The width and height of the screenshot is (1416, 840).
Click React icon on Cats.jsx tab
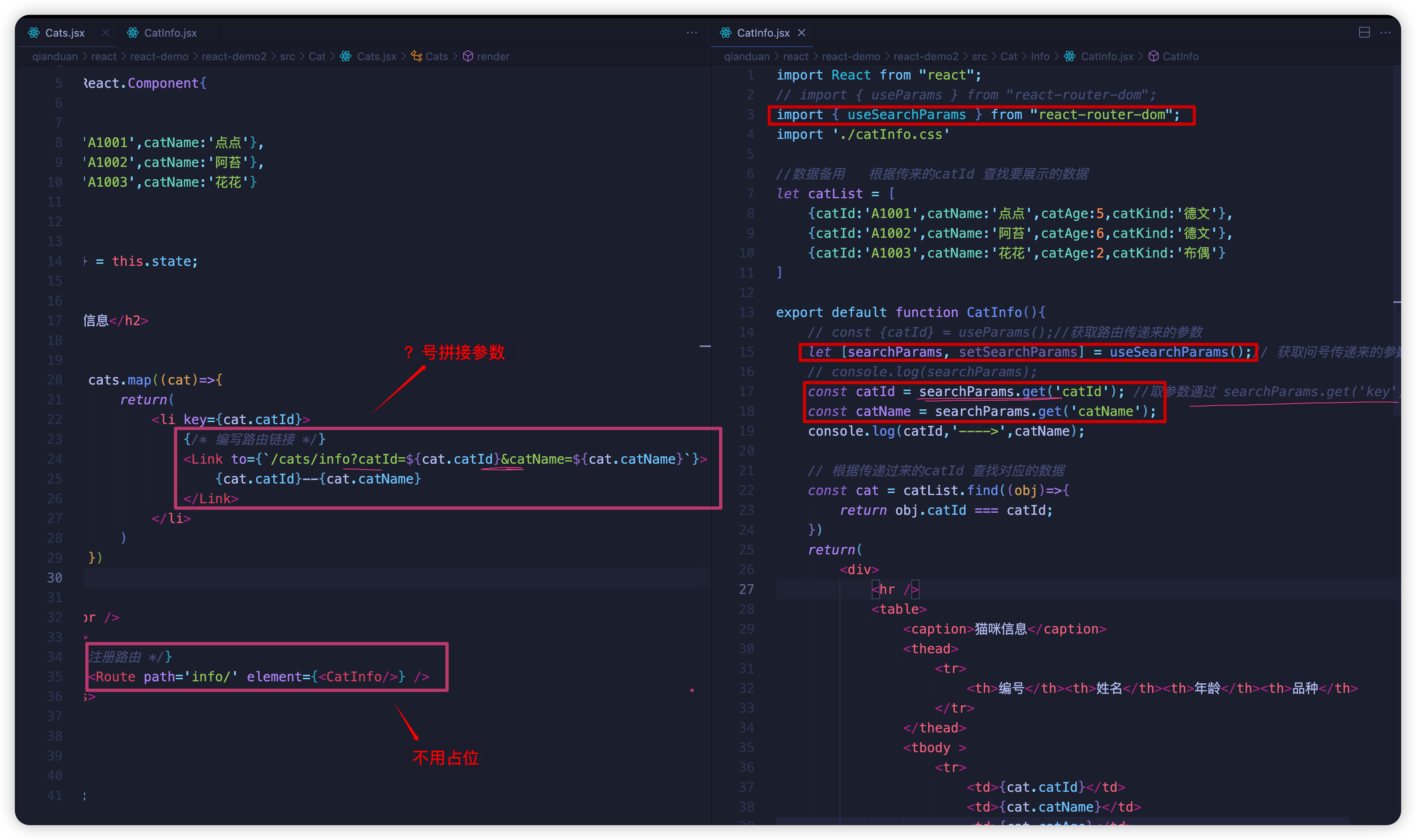(x=34, y=33)
